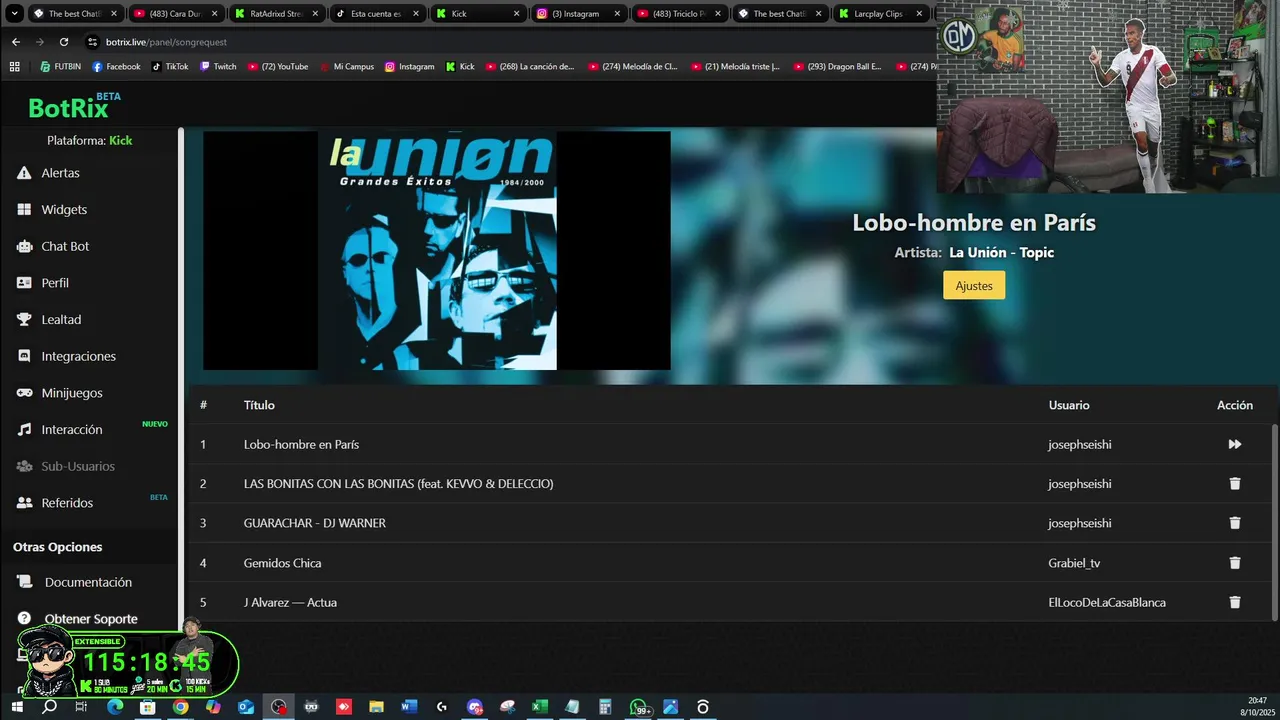Open WhatsApp from the taskbar
Viewport: 1280px width, 720px height.
pos(639,707)
